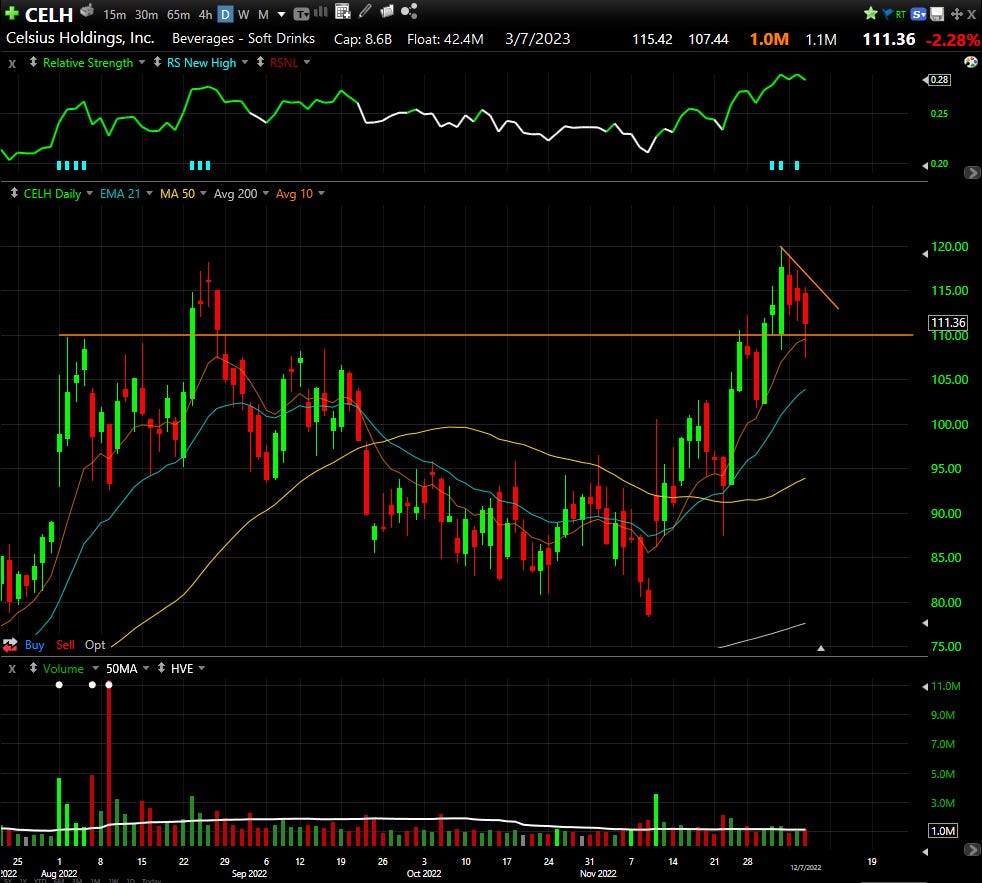Click the 1.0M volume marker on axis
The image size is (982, 883).
click(943, 831)
